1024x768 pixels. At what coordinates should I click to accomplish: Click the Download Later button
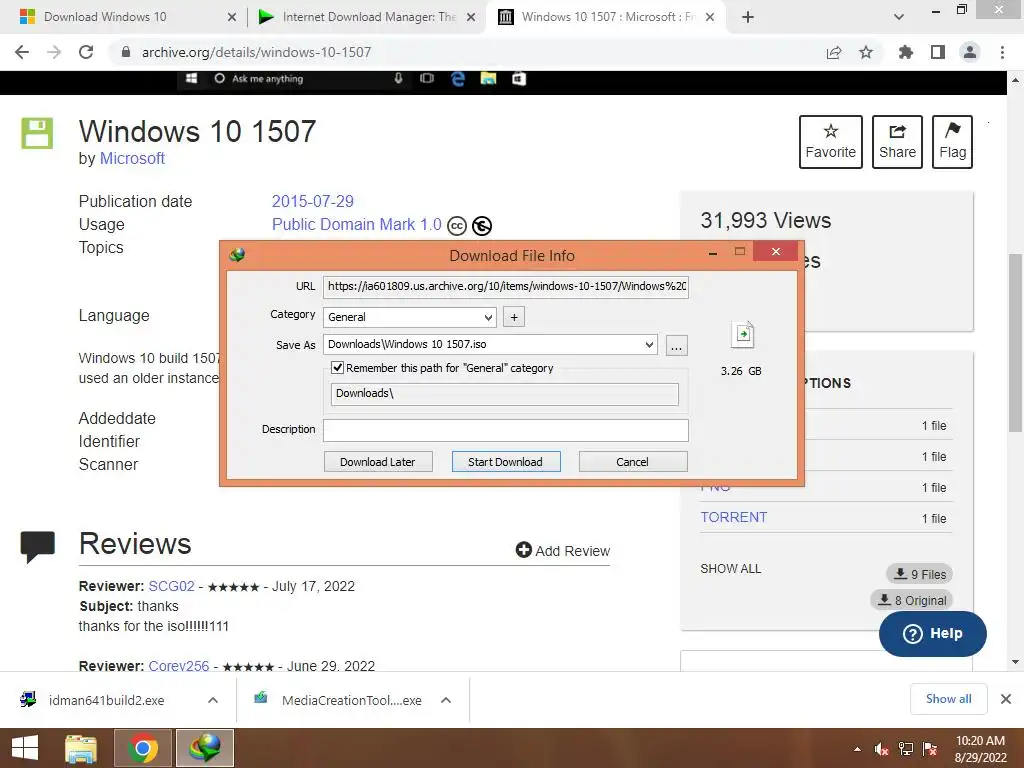[x=377, y=462]
